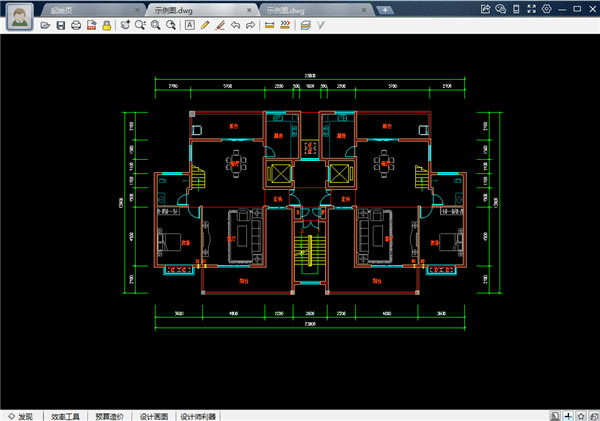Redo the last undone action
The height and width of the screenshot is (421, 600).
[x=249, y=24]
